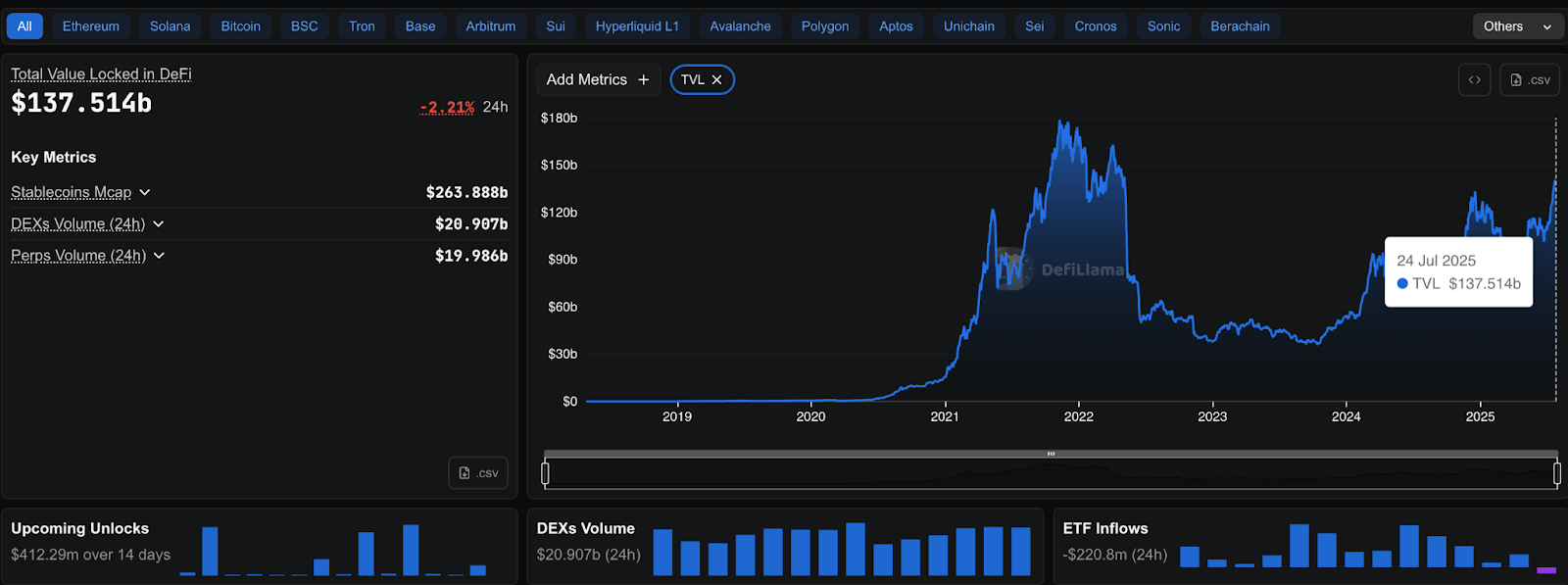1568x585 pixels.
Task: Choose the Hyperliquid L1 tab
Action: coord(637,26)
